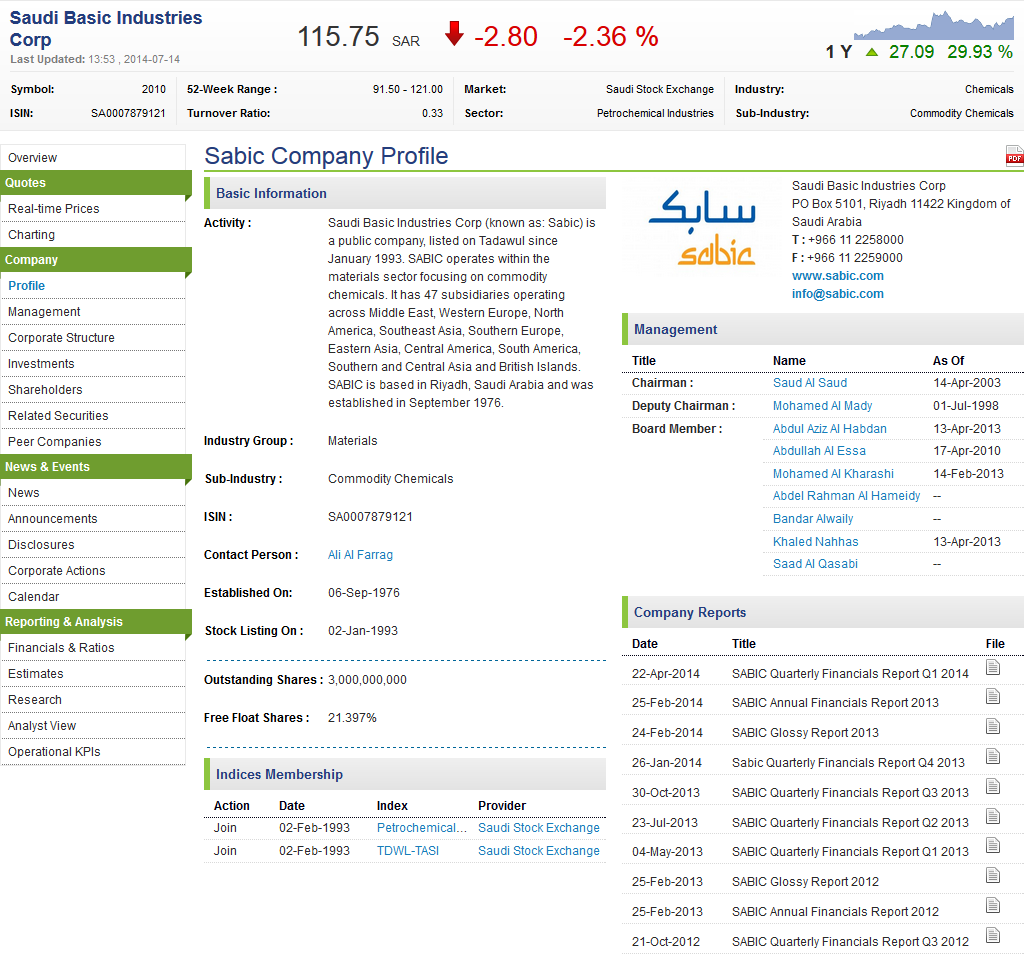
Task: Click ISIN value SA0007879121 in Basic Information
Action: tap(370, 517)
